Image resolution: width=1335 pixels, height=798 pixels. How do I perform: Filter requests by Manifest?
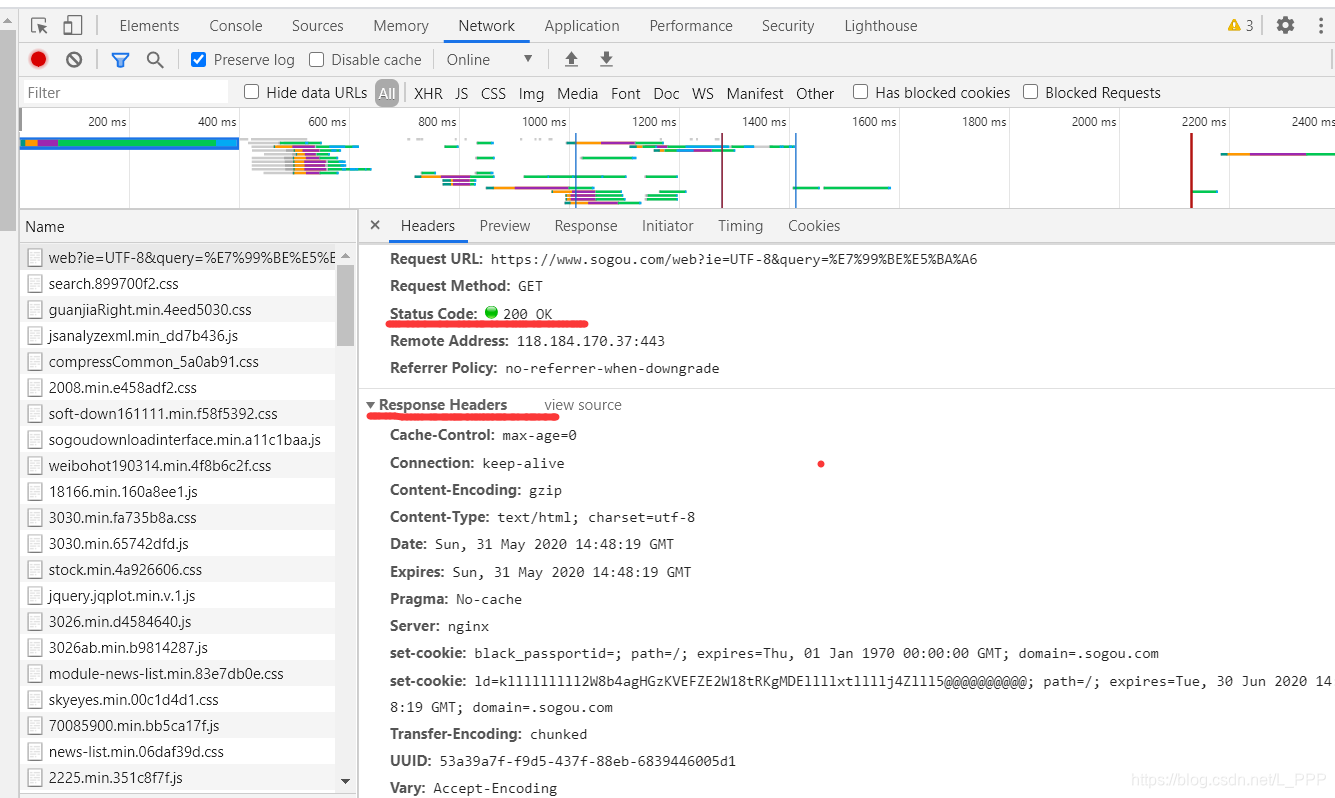pos(755,93)
